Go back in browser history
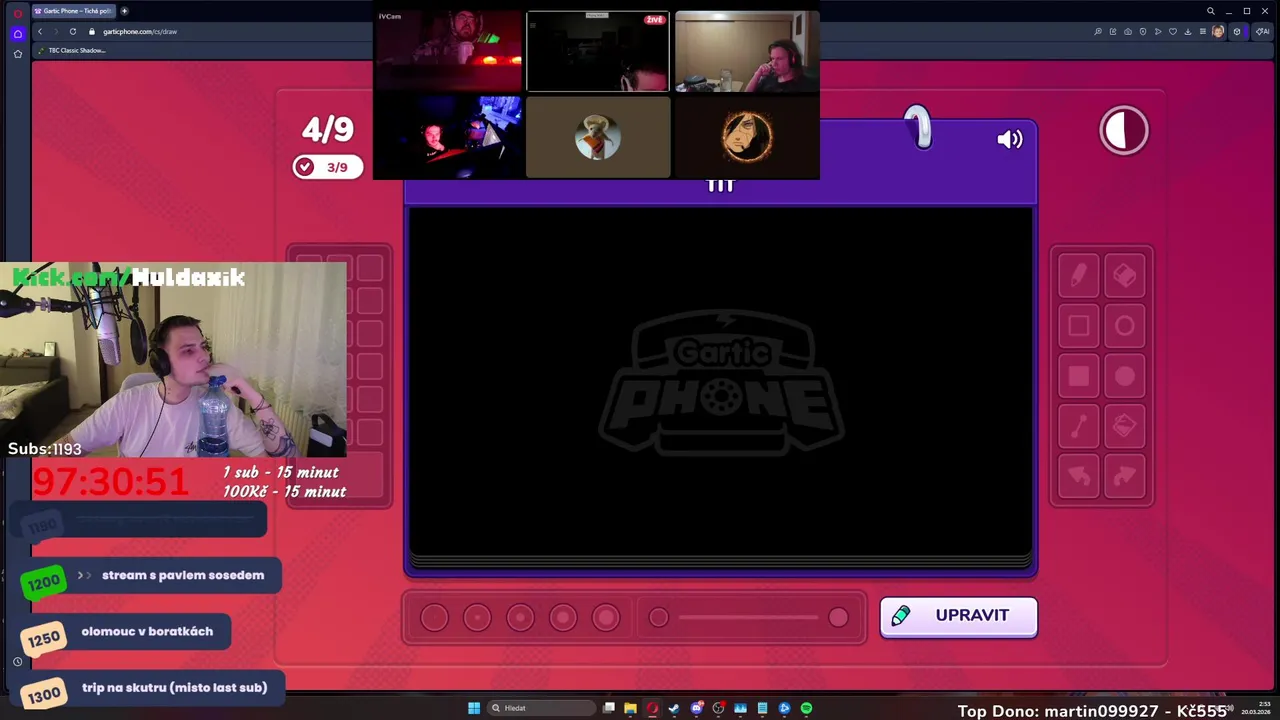Image resolution: width=1280 pixels, height=720 pixels. click(x=40, y=31)
